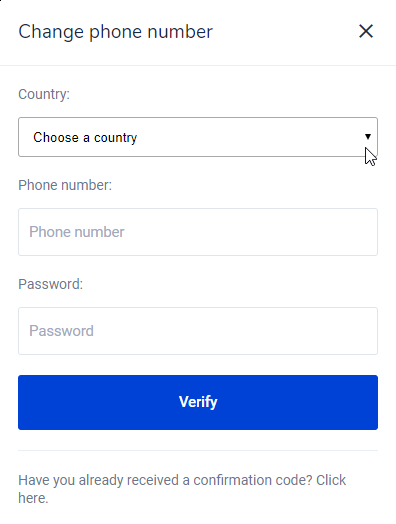Click the 'Phone number:' field label

click(65, 185)
